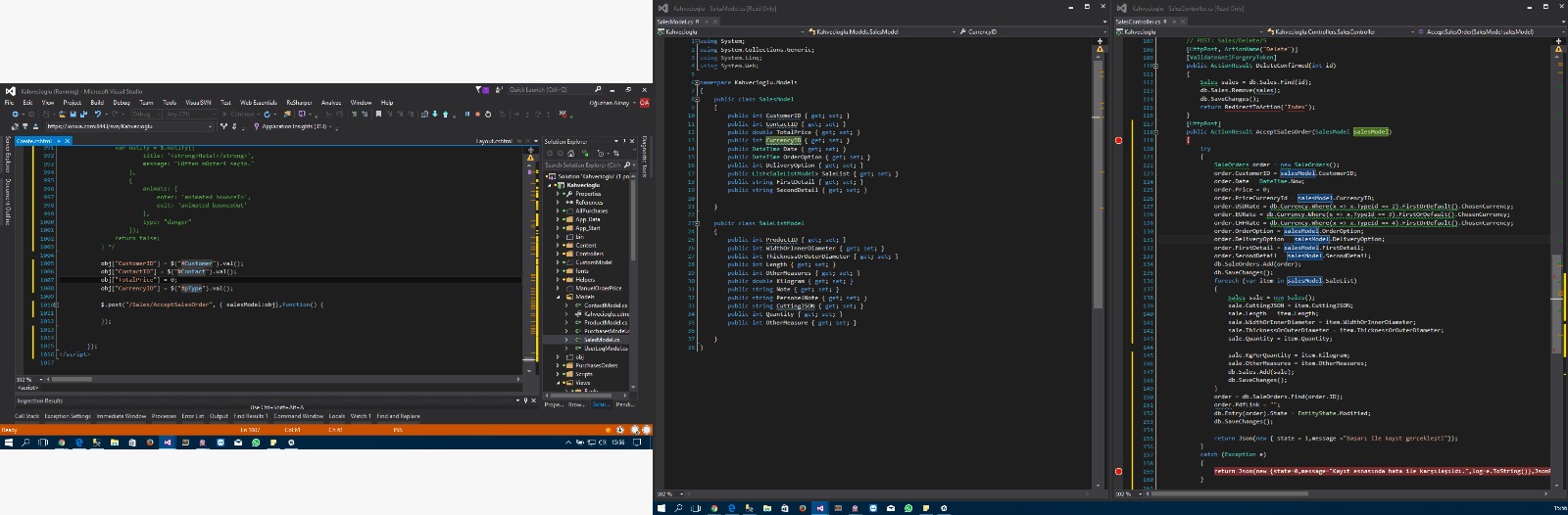
Task: Open Chrome from the taskbar
Action: (x=61, y=443)
